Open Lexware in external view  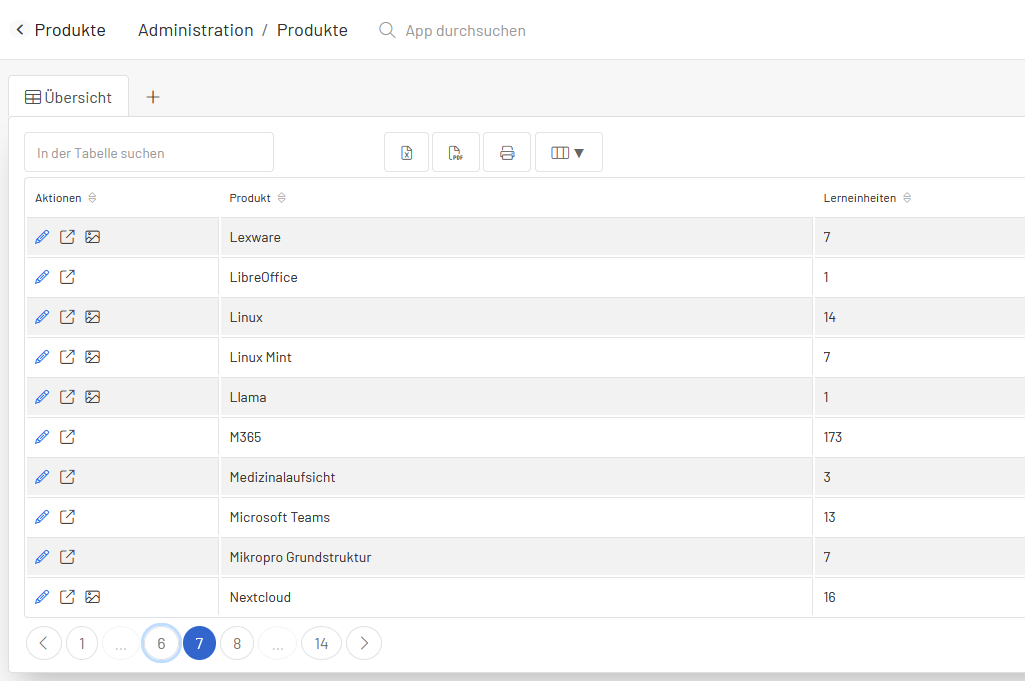click(x=67, y=237)
